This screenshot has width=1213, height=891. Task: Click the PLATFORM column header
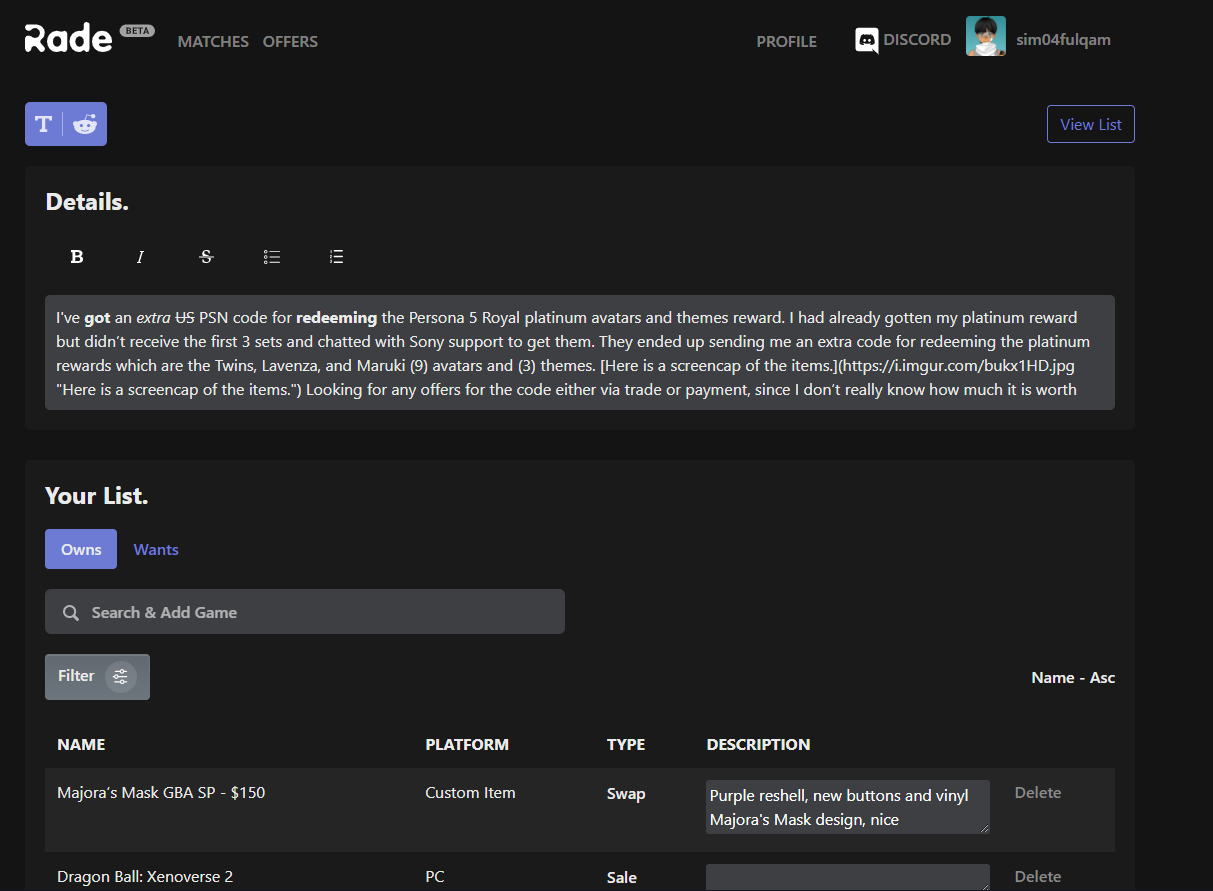(467, 744)
